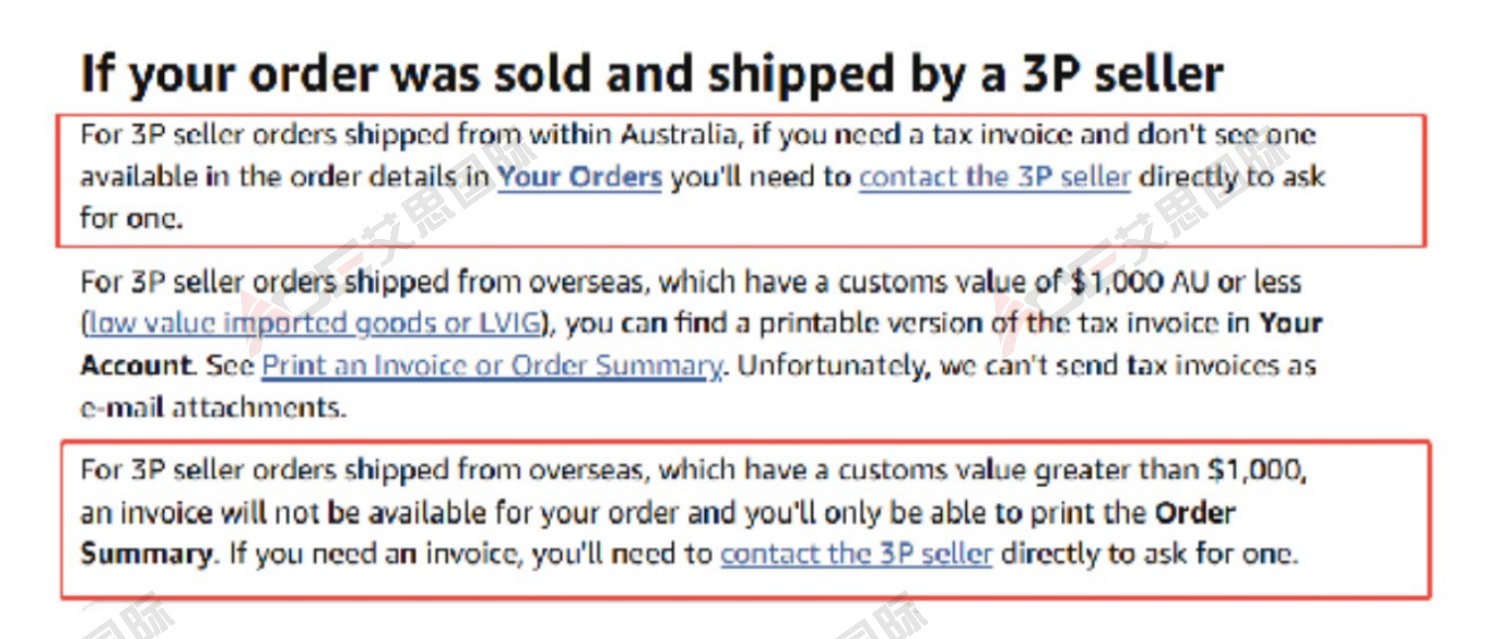The height and width of the screenshot is (639, 1493).
Task: Click contact the 3P seller link in top red box
Action: pos(995,178)
